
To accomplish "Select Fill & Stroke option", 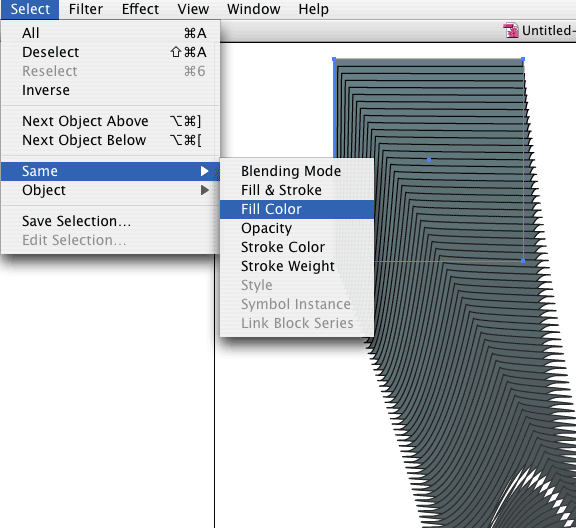I will pos(297,190).
